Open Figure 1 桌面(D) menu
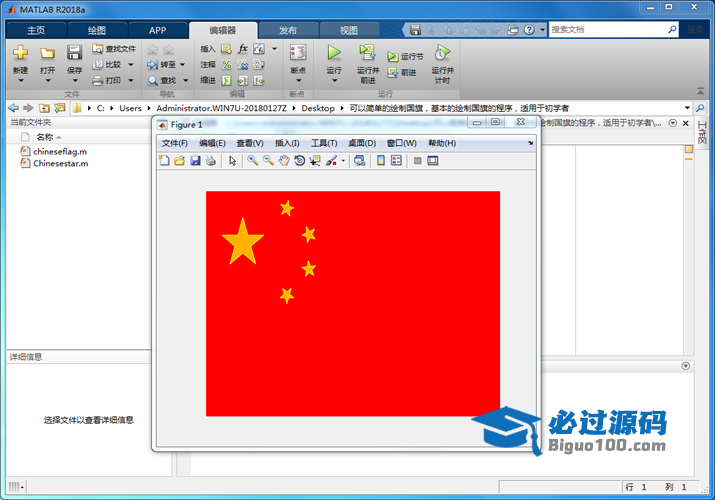Viewport: 715px width, 500px height. click(362, 143)
